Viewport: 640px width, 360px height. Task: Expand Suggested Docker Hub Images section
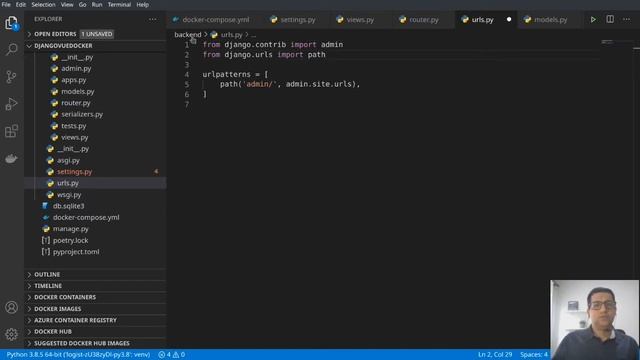(x=82, y=343)
